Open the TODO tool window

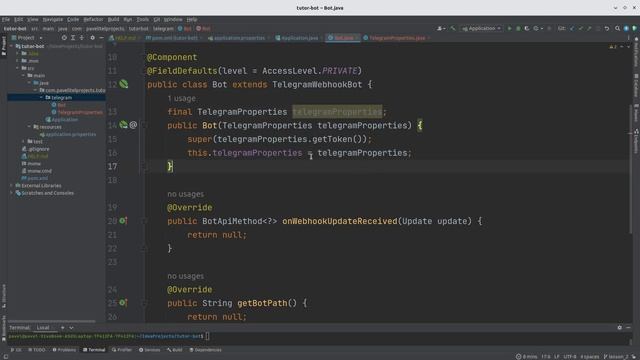point(37,350)
